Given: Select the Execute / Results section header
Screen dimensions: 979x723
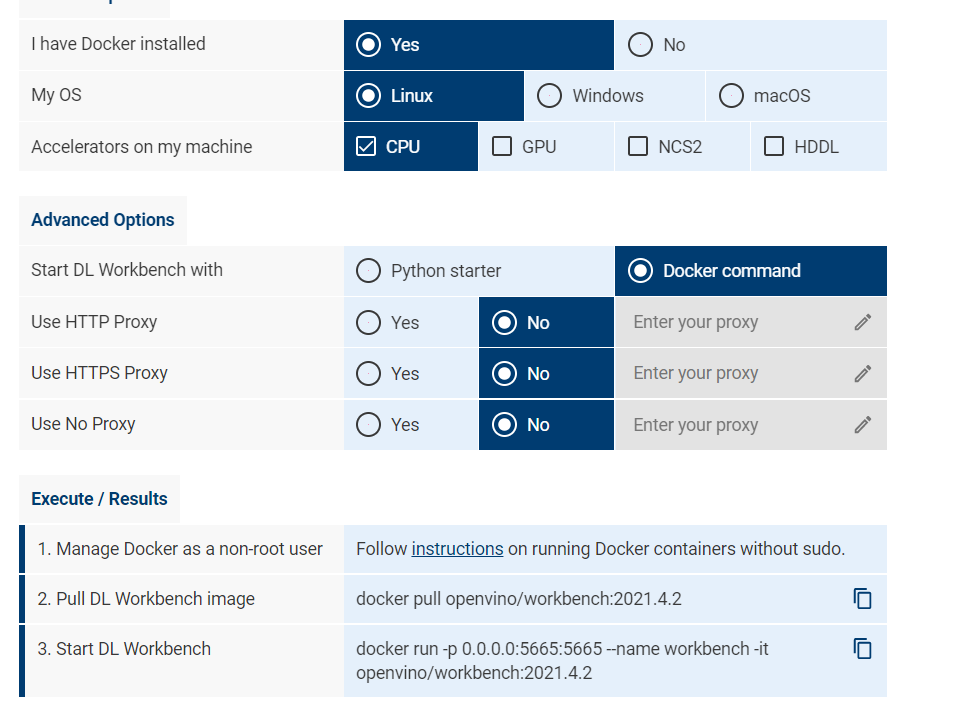Looking at the screenshot, I should 99,499.
